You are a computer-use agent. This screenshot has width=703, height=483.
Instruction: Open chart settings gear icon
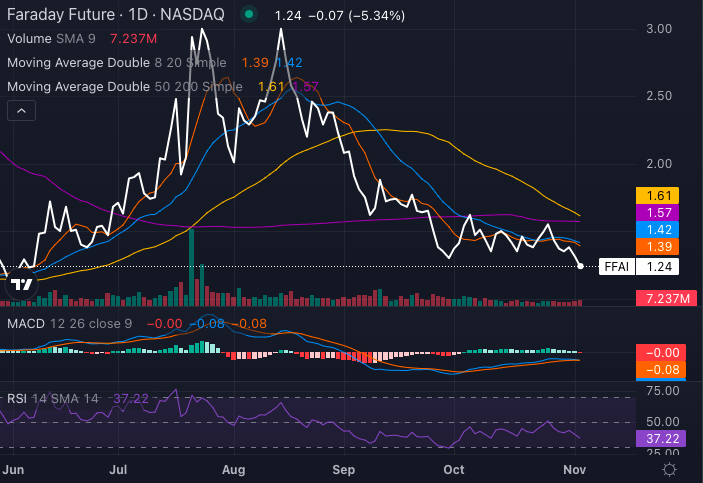coord(669,468)
